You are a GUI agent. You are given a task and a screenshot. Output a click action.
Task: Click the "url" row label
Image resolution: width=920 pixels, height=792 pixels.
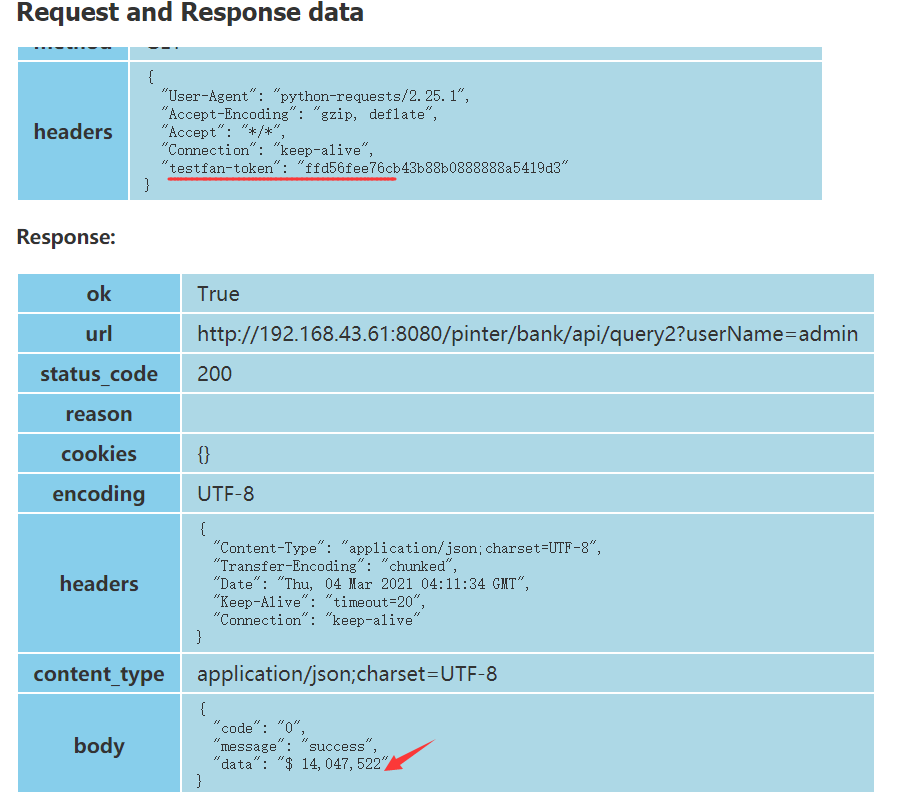99,334
